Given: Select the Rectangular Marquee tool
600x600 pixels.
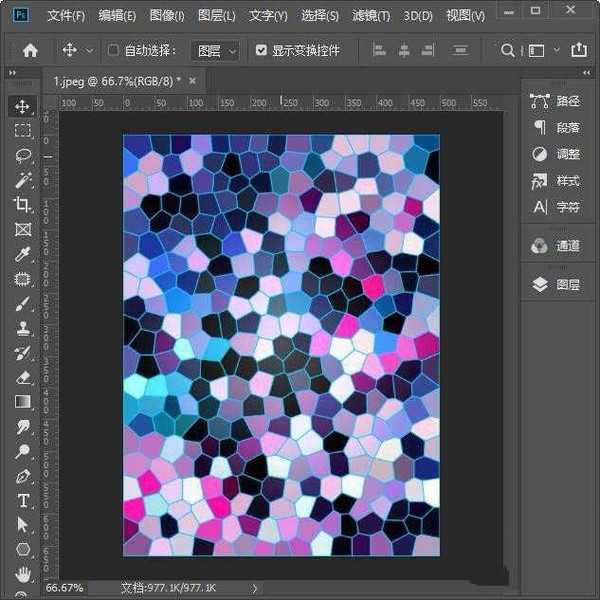Looking at the screenshot, I should 22,130.
